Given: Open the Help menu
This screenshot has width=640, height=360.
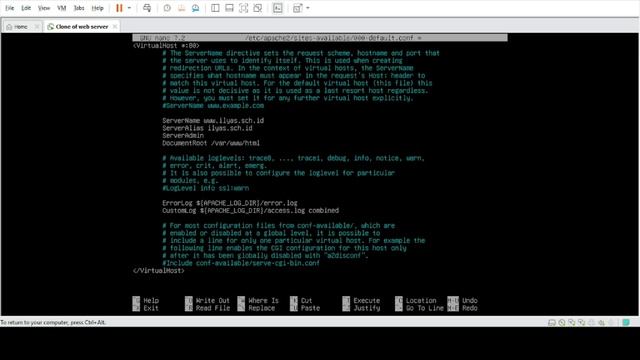Looking at the screenshot, I should [x=97, y=8].
